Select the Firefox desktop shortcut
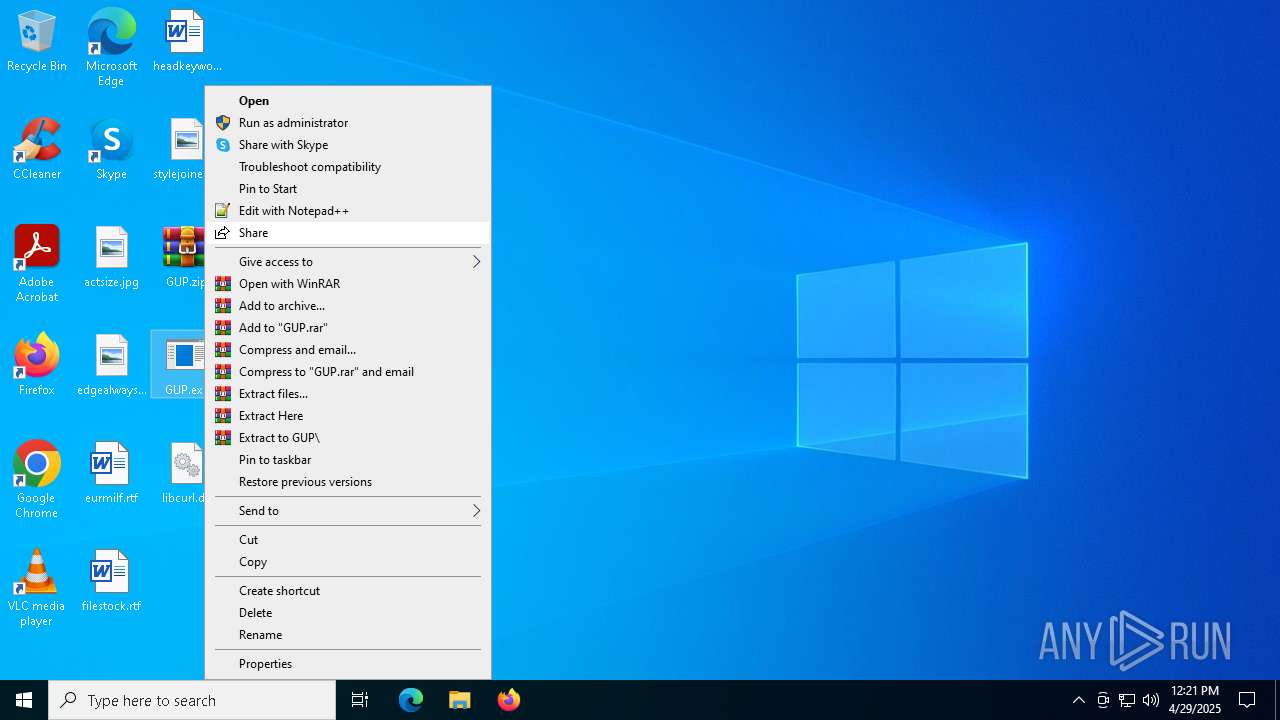This screenshot has width=1280, height=720. 37,365
